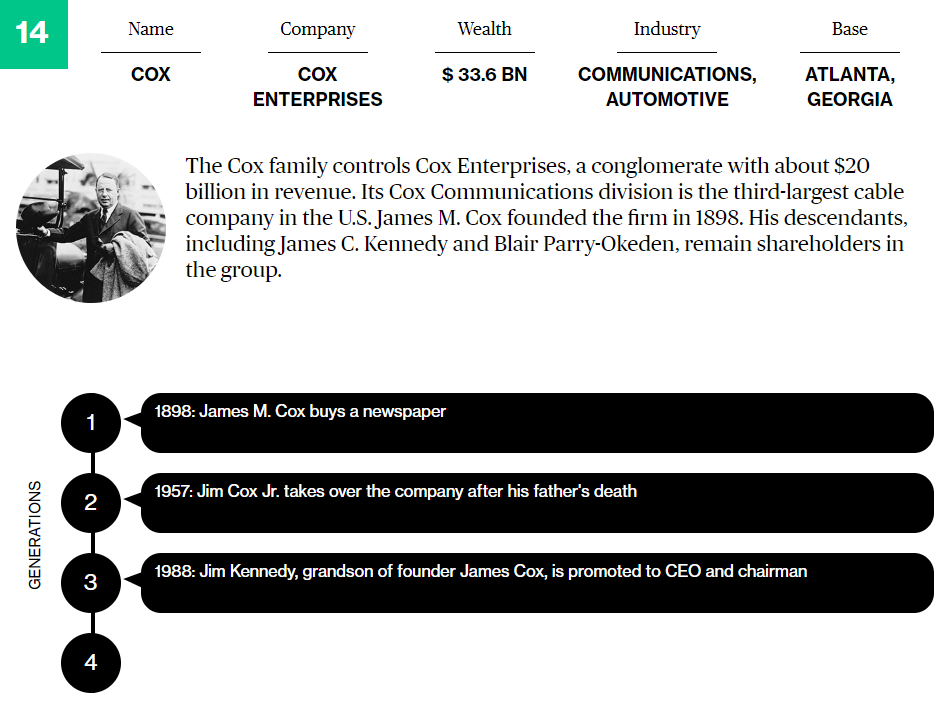Click the Communications, Automotive industry text
Viewport: 952px width, 727px height.
667,87
